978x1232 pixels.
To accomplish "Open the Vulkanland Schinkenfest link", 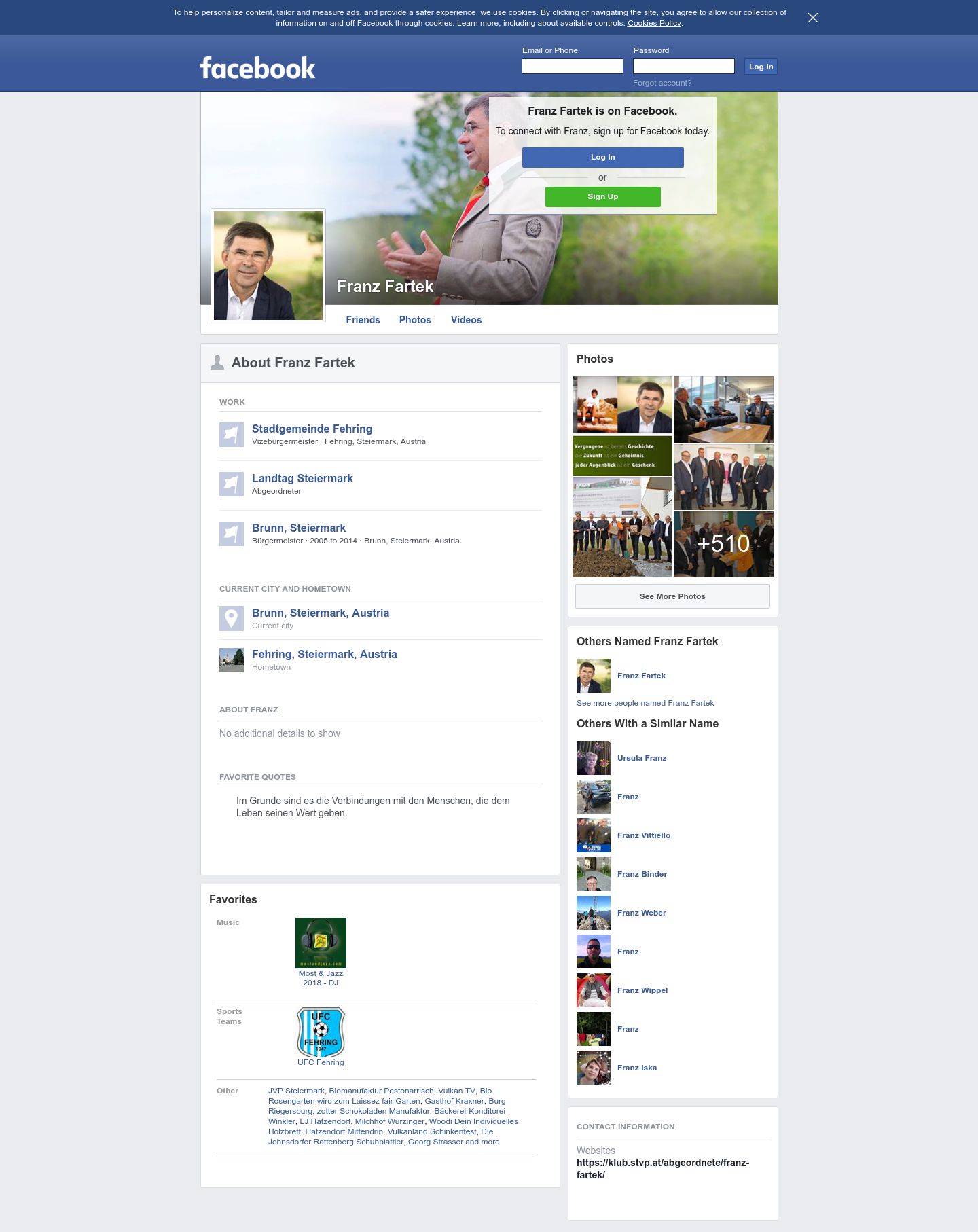I will point(432,1131).
